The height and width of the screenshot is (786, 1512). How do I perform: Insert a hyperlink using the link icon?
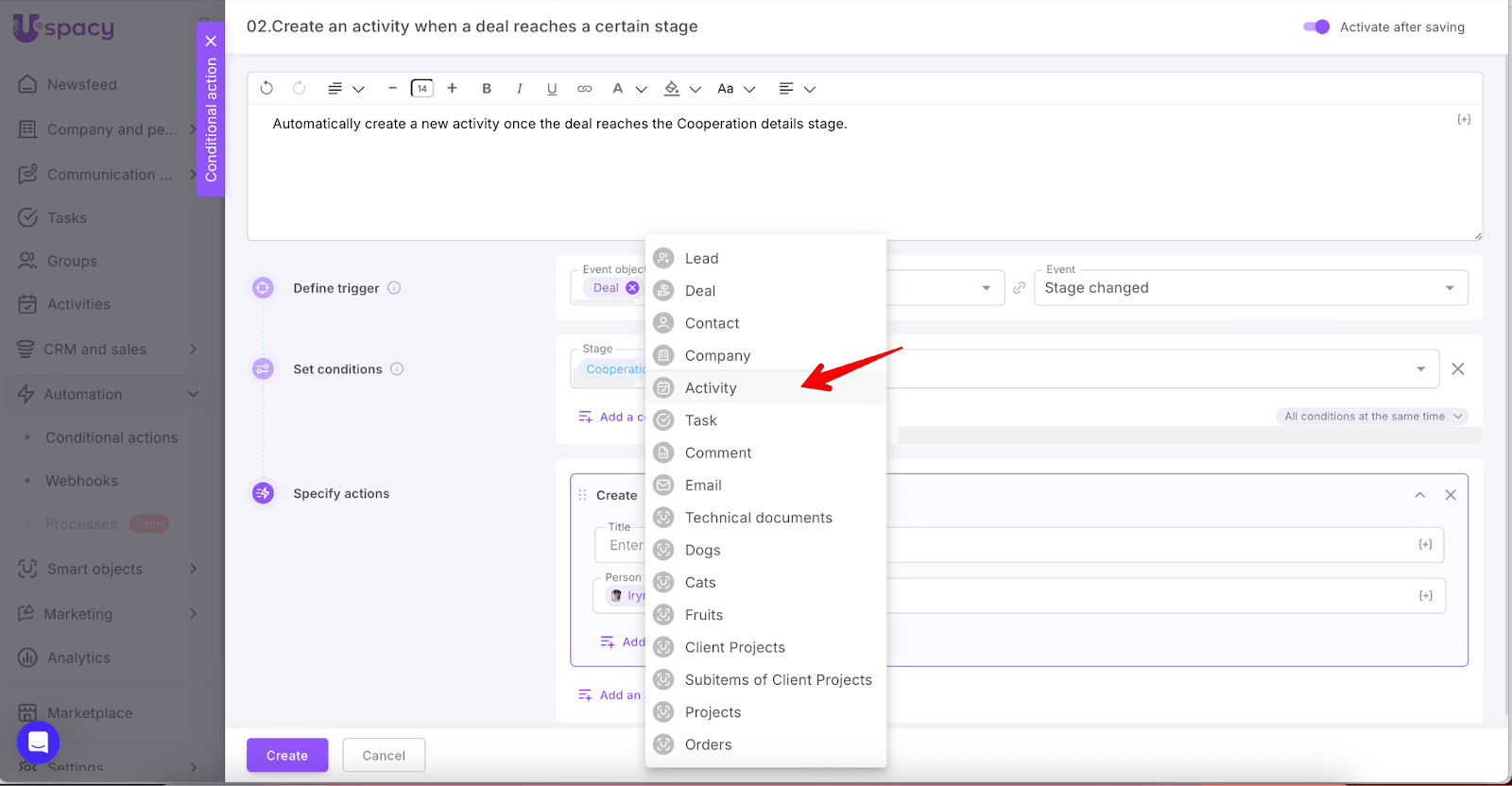coord(585,88)
